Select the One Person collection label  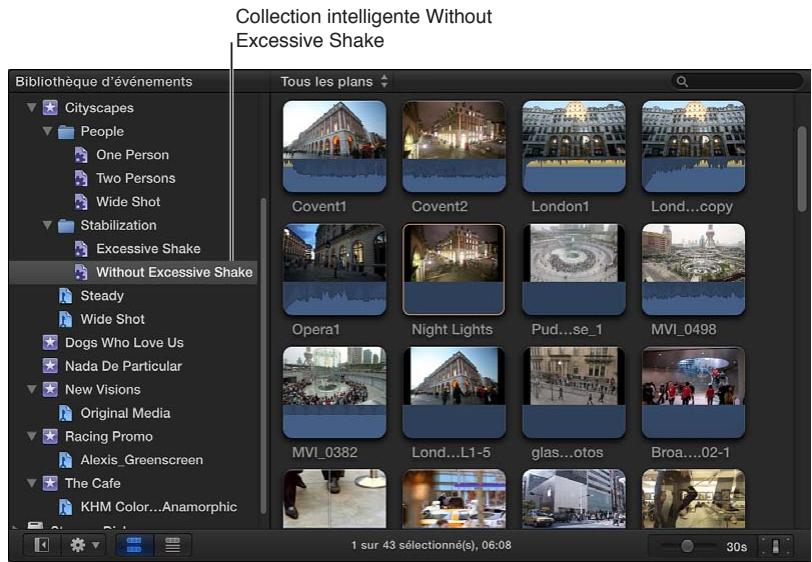pyautogui.click(x=133, y=155)
